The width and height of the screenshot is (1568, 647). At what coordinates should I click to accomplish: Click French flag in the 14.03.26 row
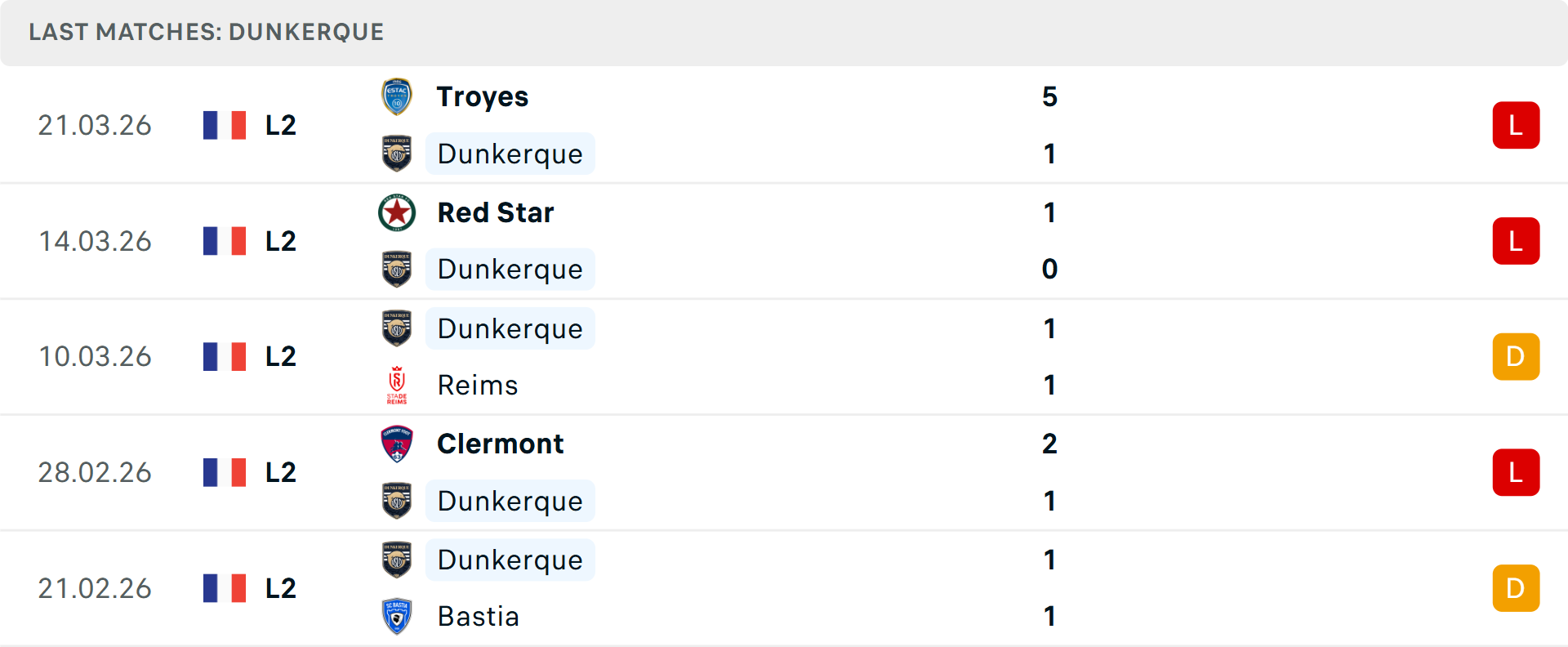[x=225, y=241]
